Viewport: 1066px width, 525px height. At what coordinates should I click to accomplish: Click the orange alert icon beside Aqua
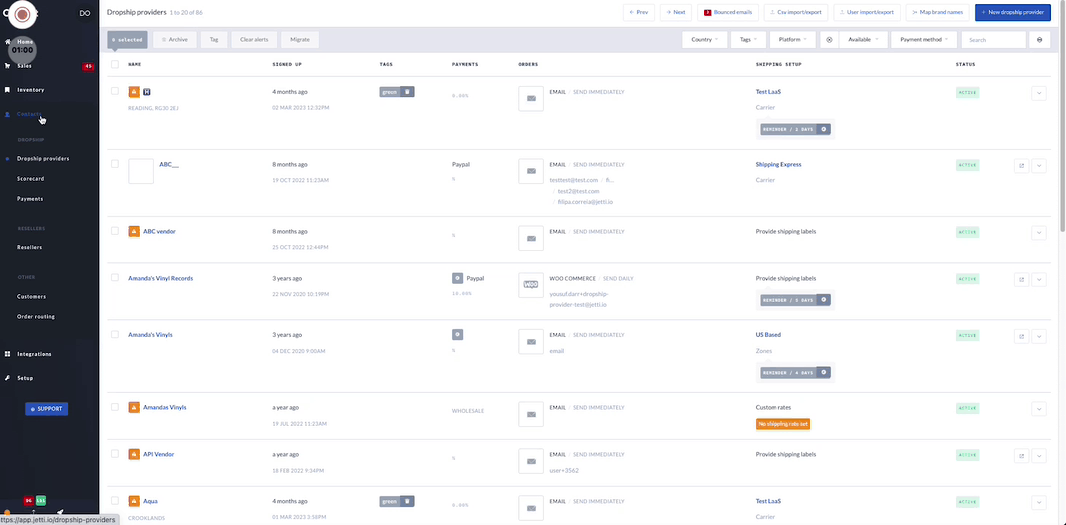[134, 501]
